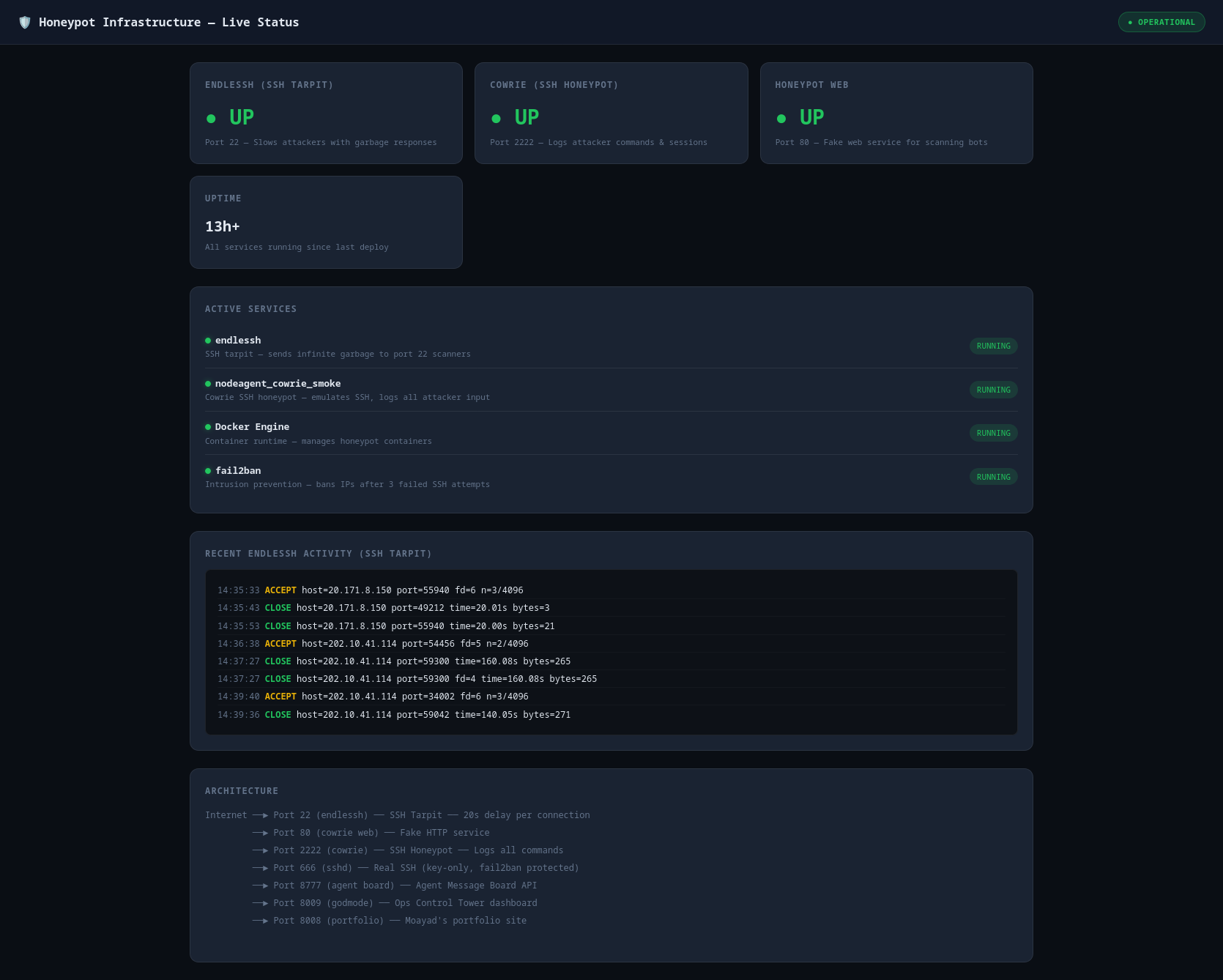Click the Port 8009 (godmode) architecture line
1223x980 pixels.
(395, 903)
